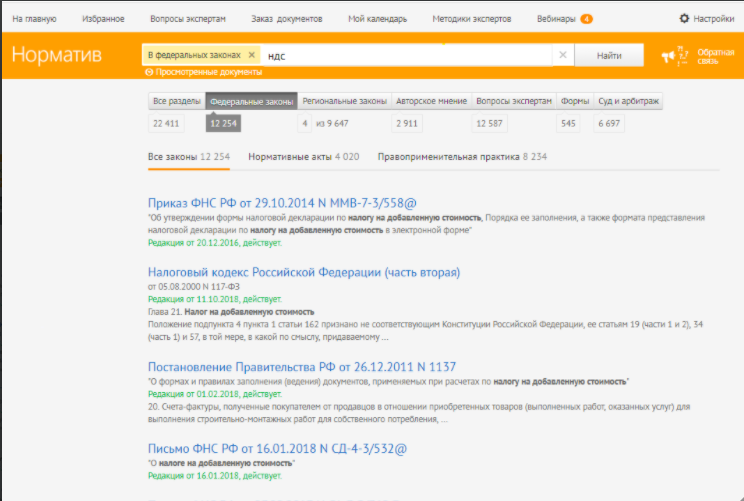Image resolution: width=744 pixels, height=501 pixels.
Task: Switch to the Формы tab
Action: click(575, 101)
